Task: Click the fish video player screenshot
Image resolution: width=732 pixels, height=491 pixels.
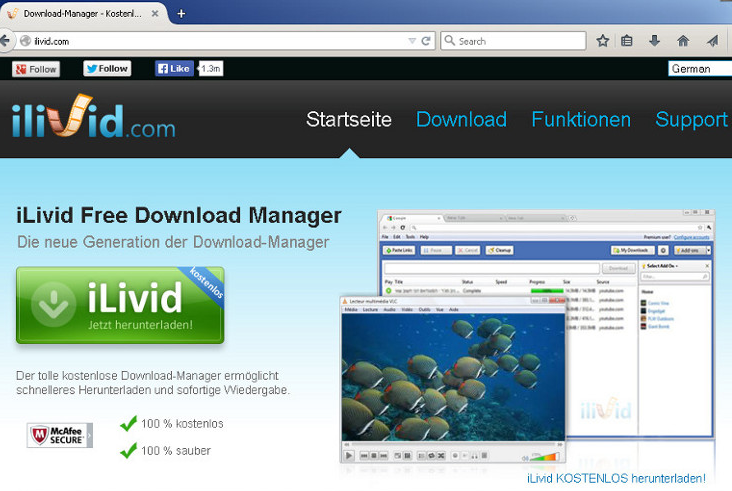Action: tap(453, 377)
